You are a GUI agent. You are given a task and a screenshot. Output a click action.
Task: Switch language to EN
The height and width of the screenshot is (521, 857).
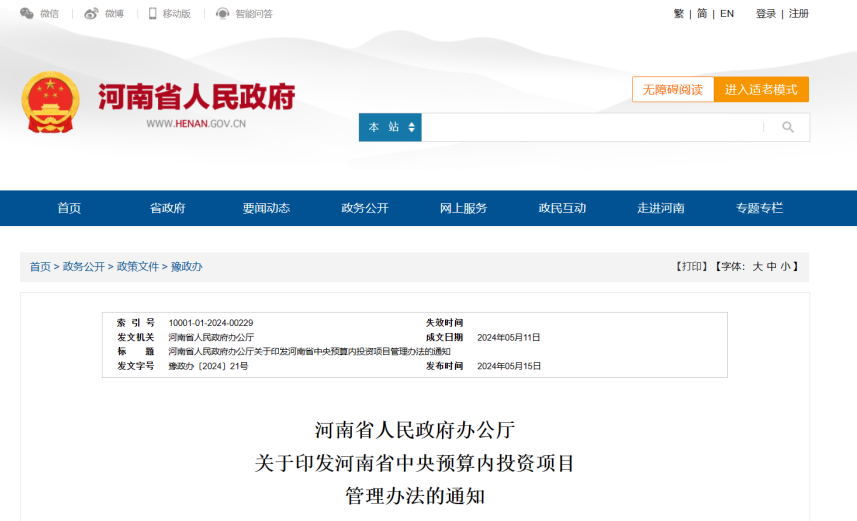click(727, 14)
